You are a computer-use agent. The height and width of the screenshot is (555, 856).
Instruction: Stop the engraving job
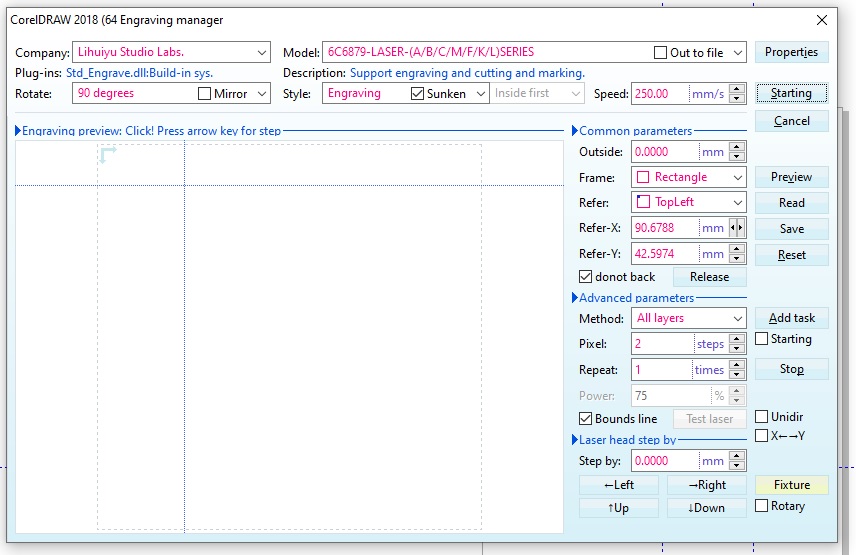pyautogui.click(x=792, y=369)
